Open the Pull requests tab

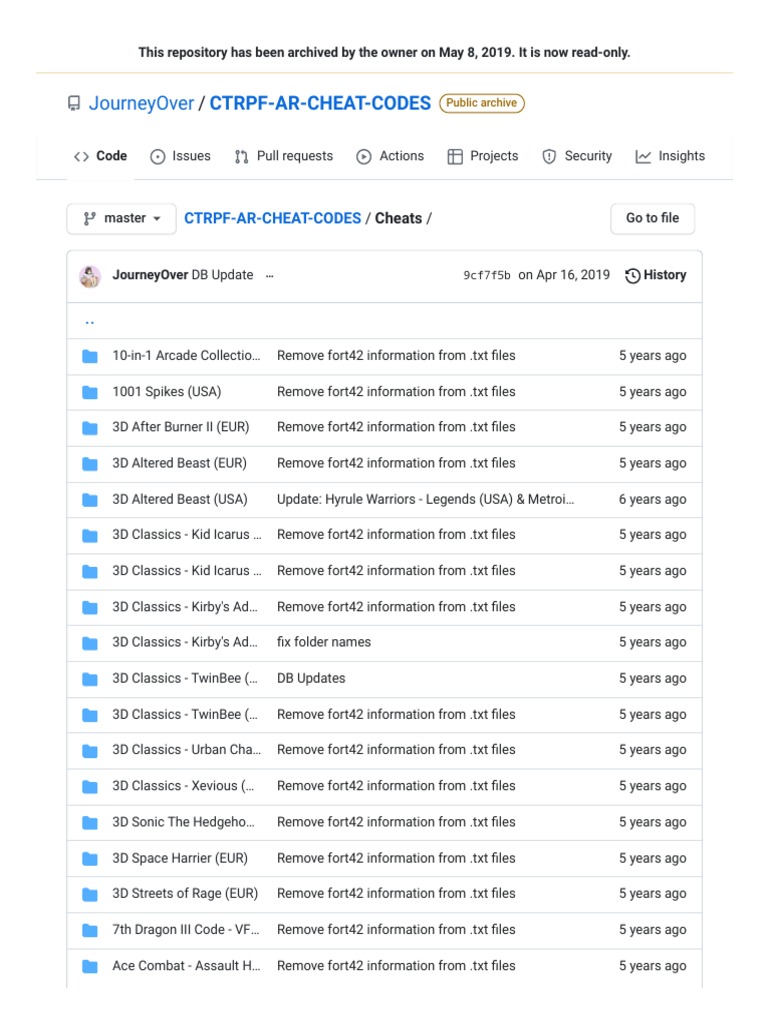tap(283, 157)
